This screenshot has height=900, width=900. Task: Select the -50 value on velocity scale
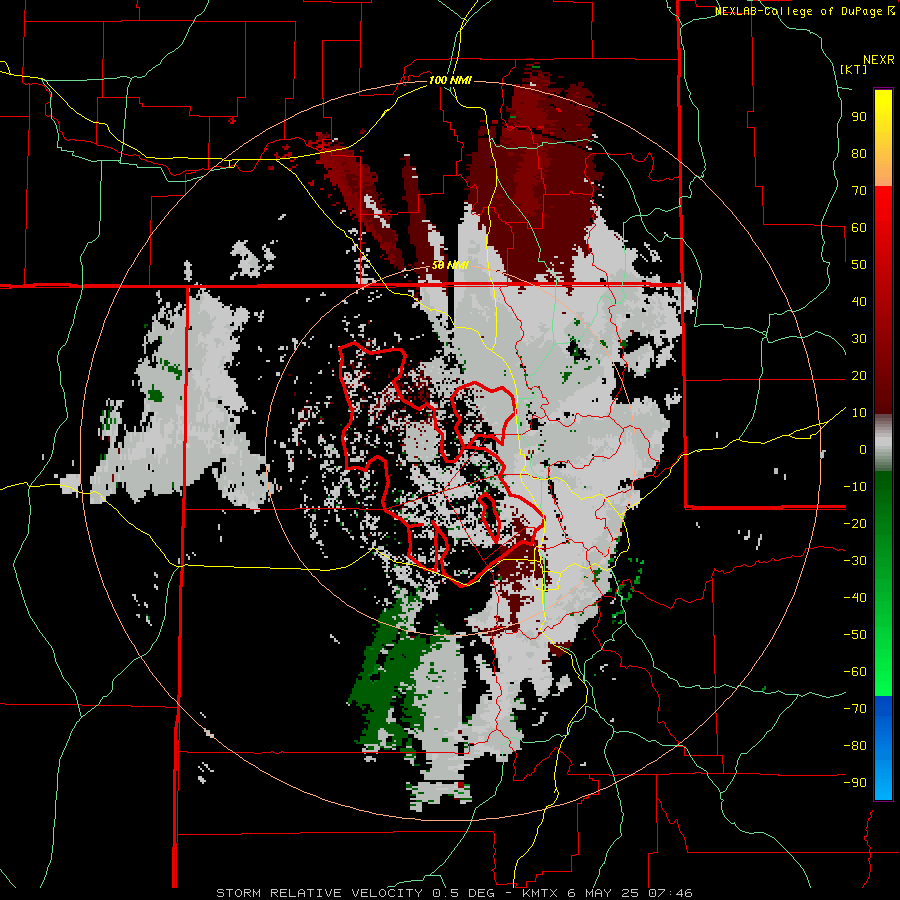coord(855,635)
